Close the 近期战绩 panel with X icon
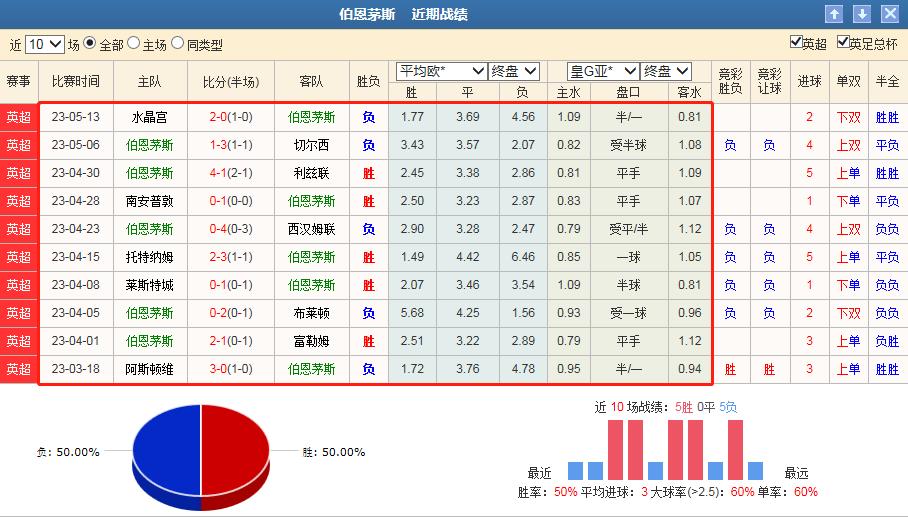Image resolution: width=908 pixels, height=517 pixels. point(889,14)
